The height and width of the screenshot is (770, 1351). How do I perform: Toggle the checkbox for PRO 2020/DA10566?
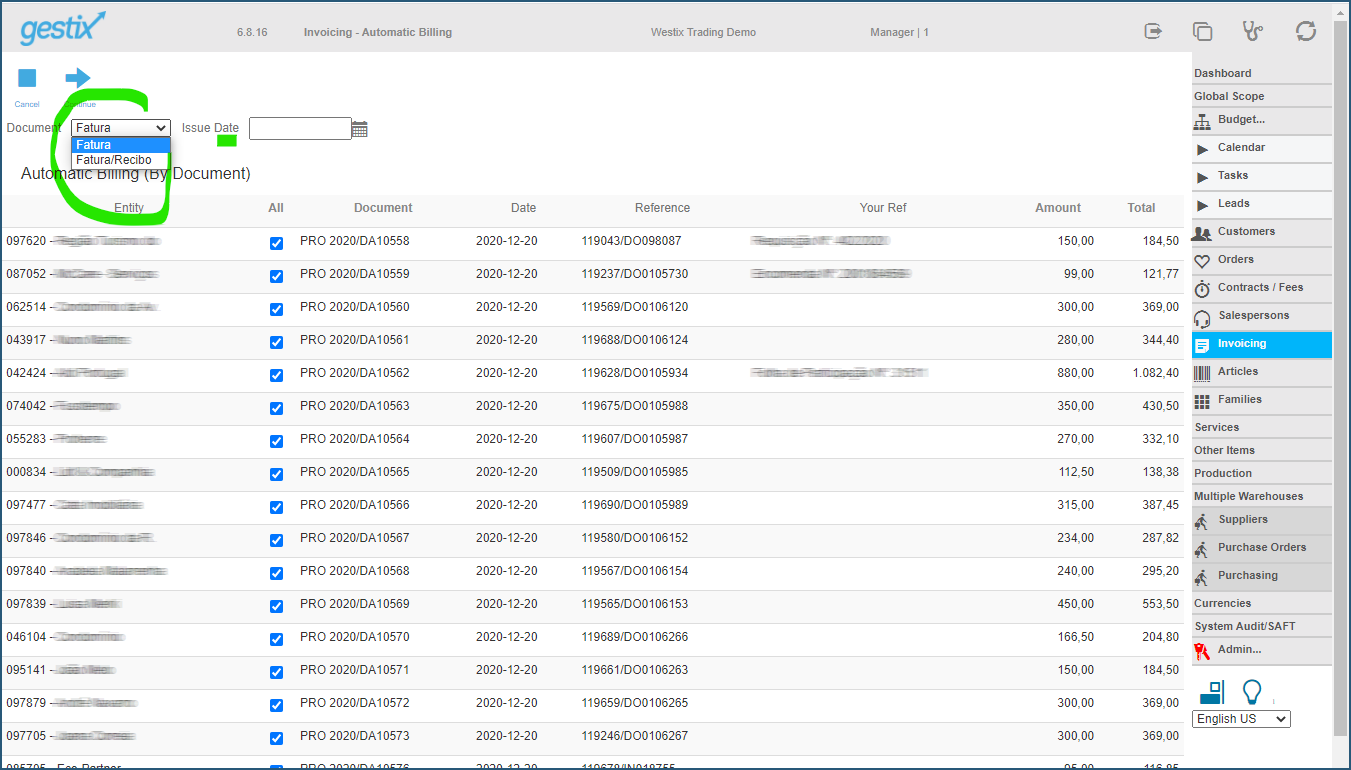click(x=277, y=507)
